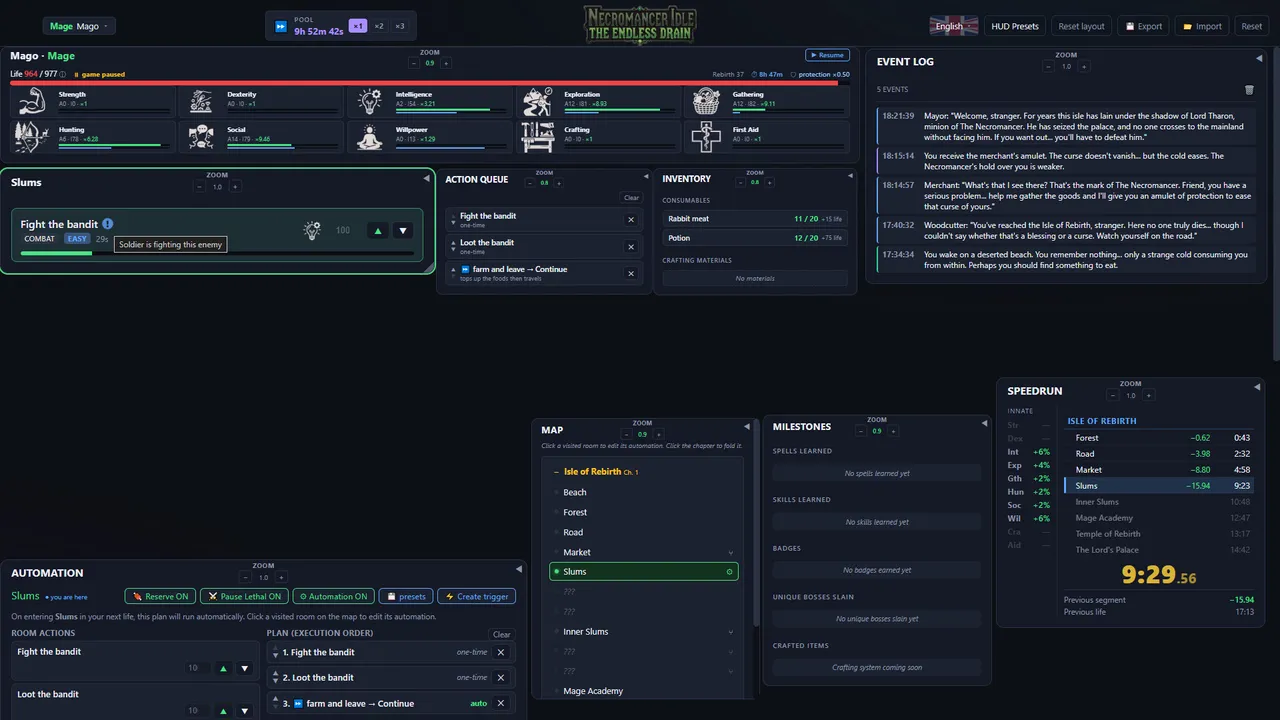Click the Exploration skill icon
Image resolution: width=1280 pixels, height=720 pixels.
(539, 102)
